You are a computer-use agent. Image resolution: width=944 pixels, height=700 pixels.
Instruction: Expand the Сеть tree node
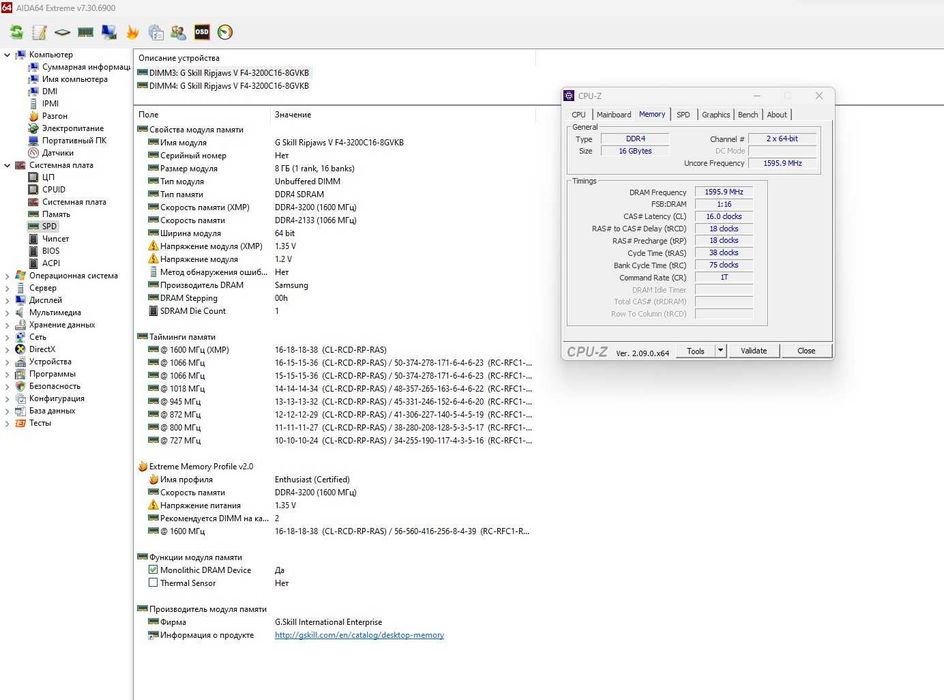[x=7, y=337]
